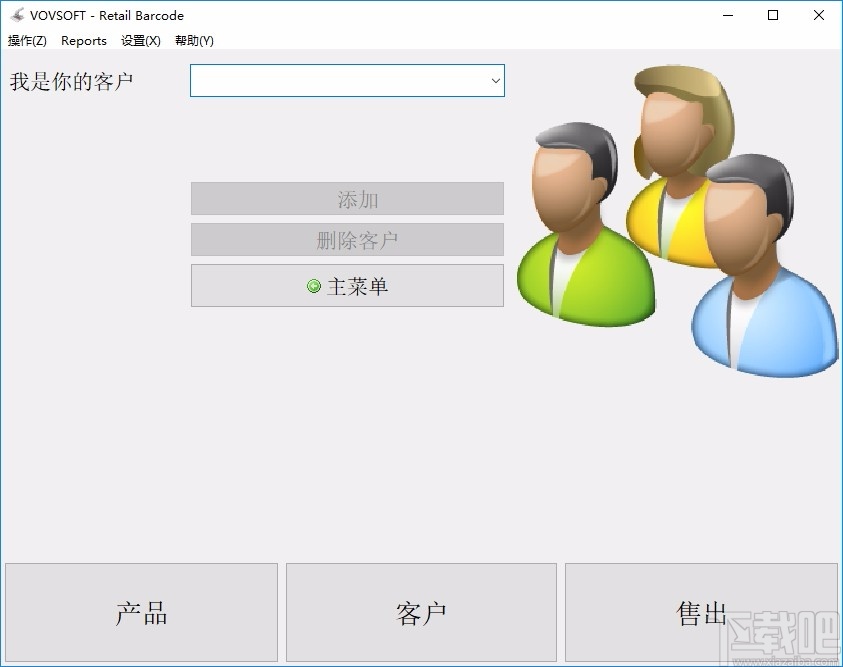Click the 删除客户 delete customer button

pyautogui.click(x=347, y=240)
